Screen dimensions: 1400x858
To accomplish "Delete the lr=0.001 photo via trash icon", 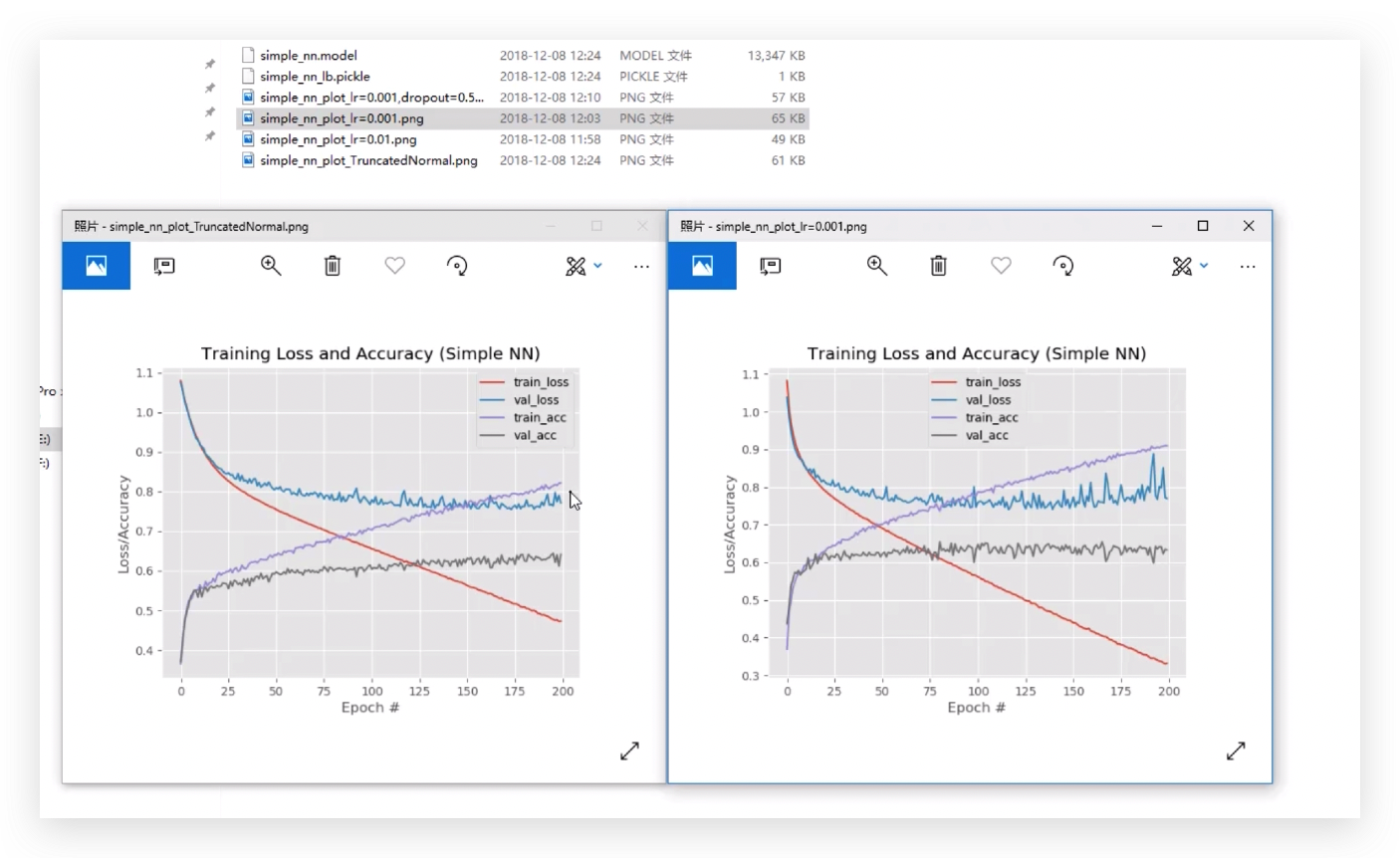I will click(x=939, y=266).
